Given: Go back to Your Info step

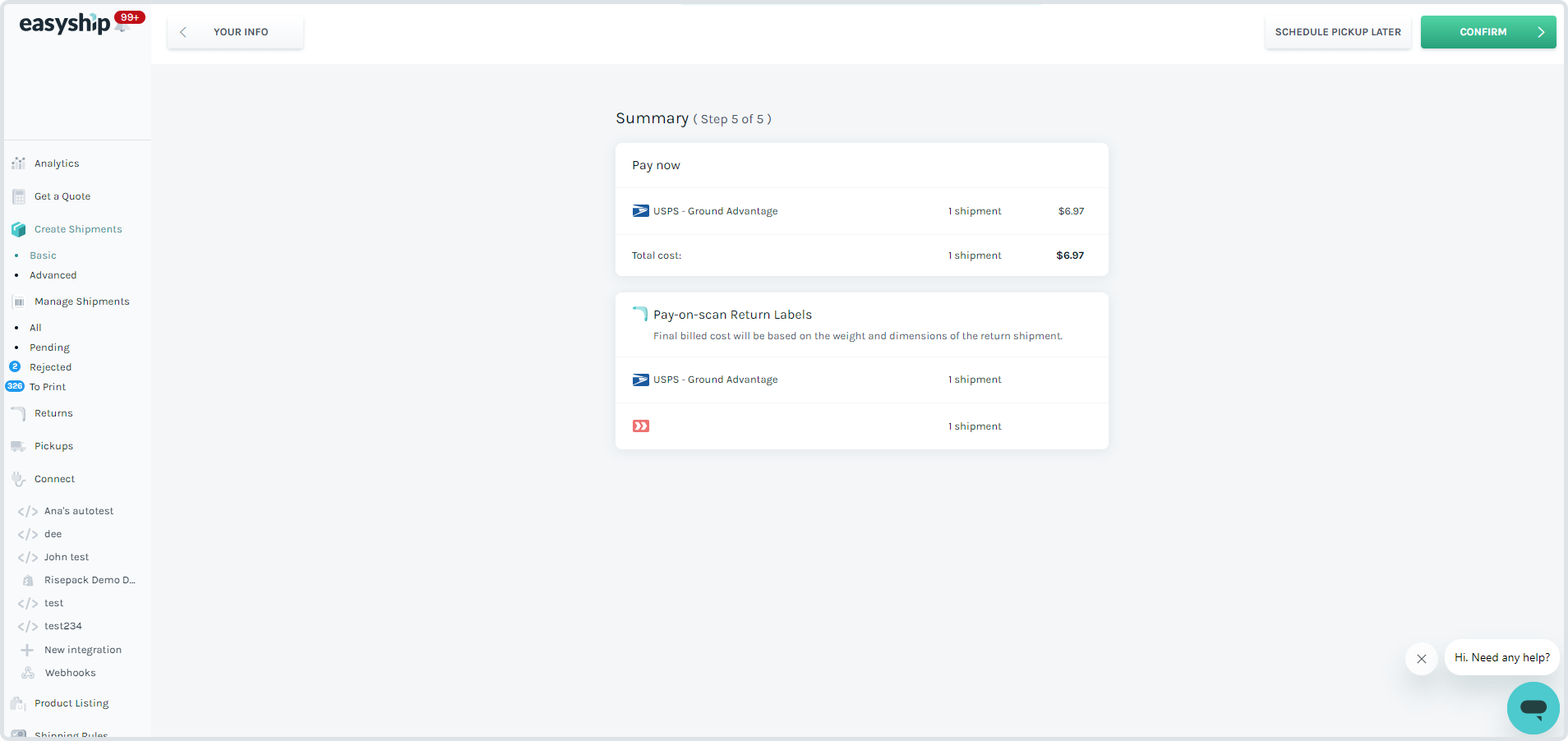Looking at the screenshot, I should point(235,32).
